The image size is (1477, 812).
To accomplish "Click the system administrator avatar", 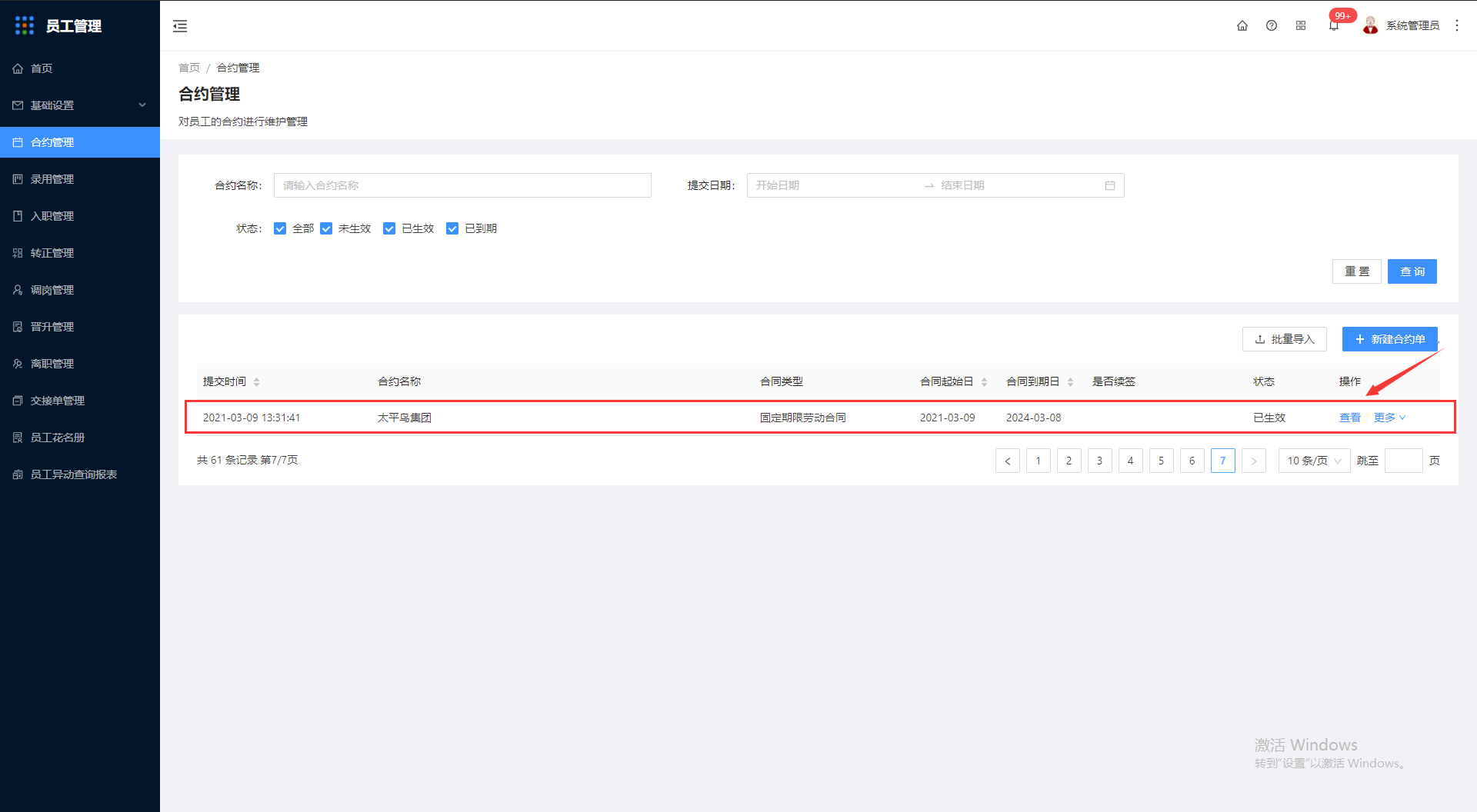I will [x=1370, y=25].
